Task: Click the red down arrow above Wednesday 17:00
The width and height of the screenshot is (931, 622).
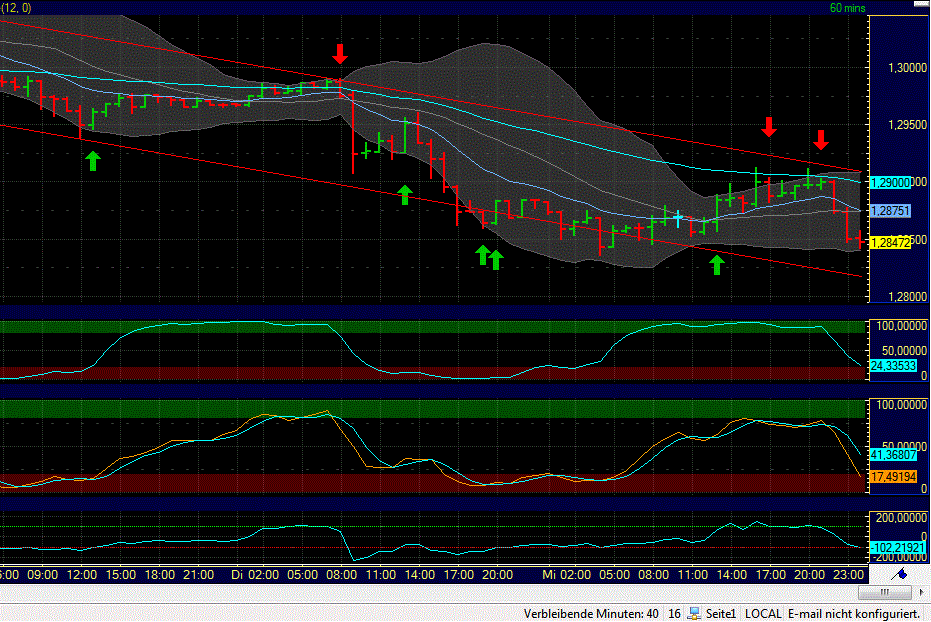Action: (x=768, y=127)
